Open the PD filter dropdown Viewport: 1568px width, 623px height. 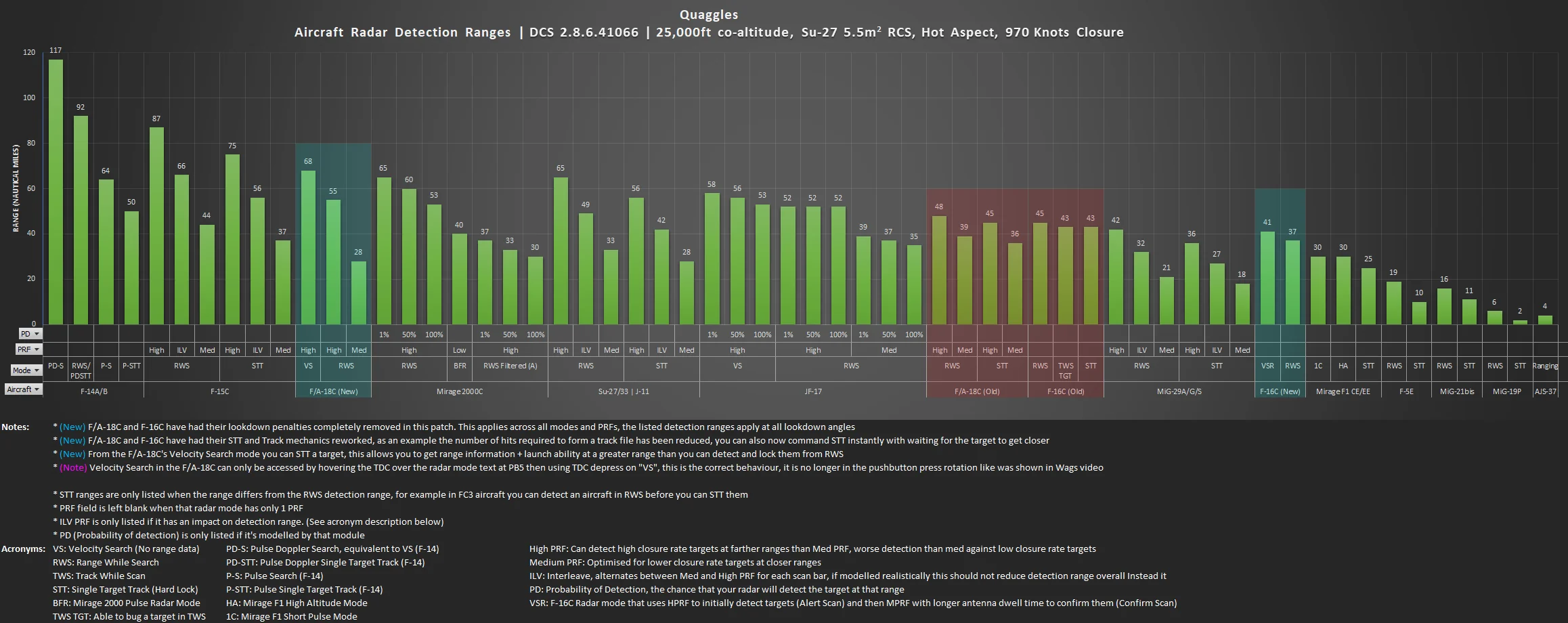click(30, 334)
